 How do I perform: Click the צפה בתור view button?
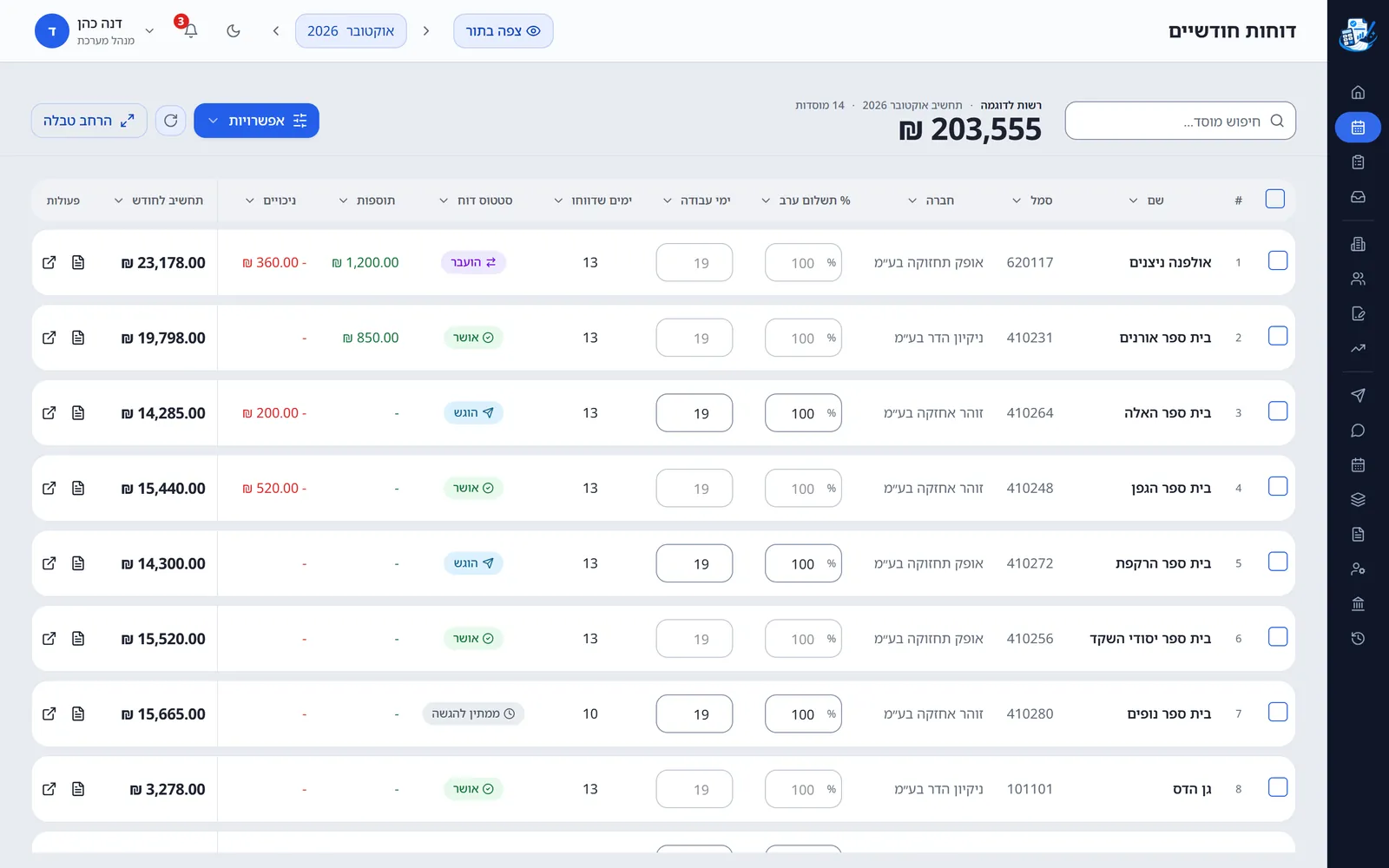click(x=503, y=31)
